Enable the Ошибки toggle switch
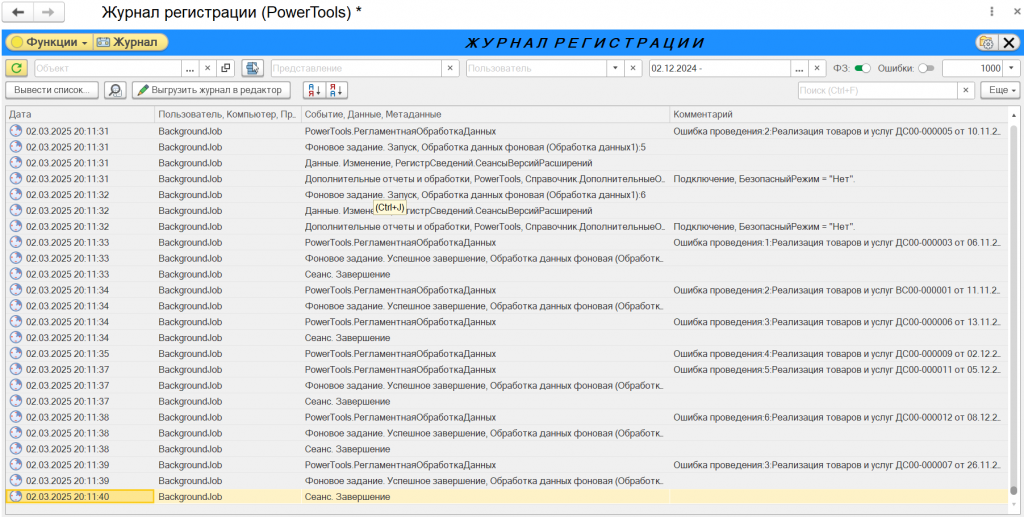Viewport: 1024px width, 517px height. (x=926, y=68)
